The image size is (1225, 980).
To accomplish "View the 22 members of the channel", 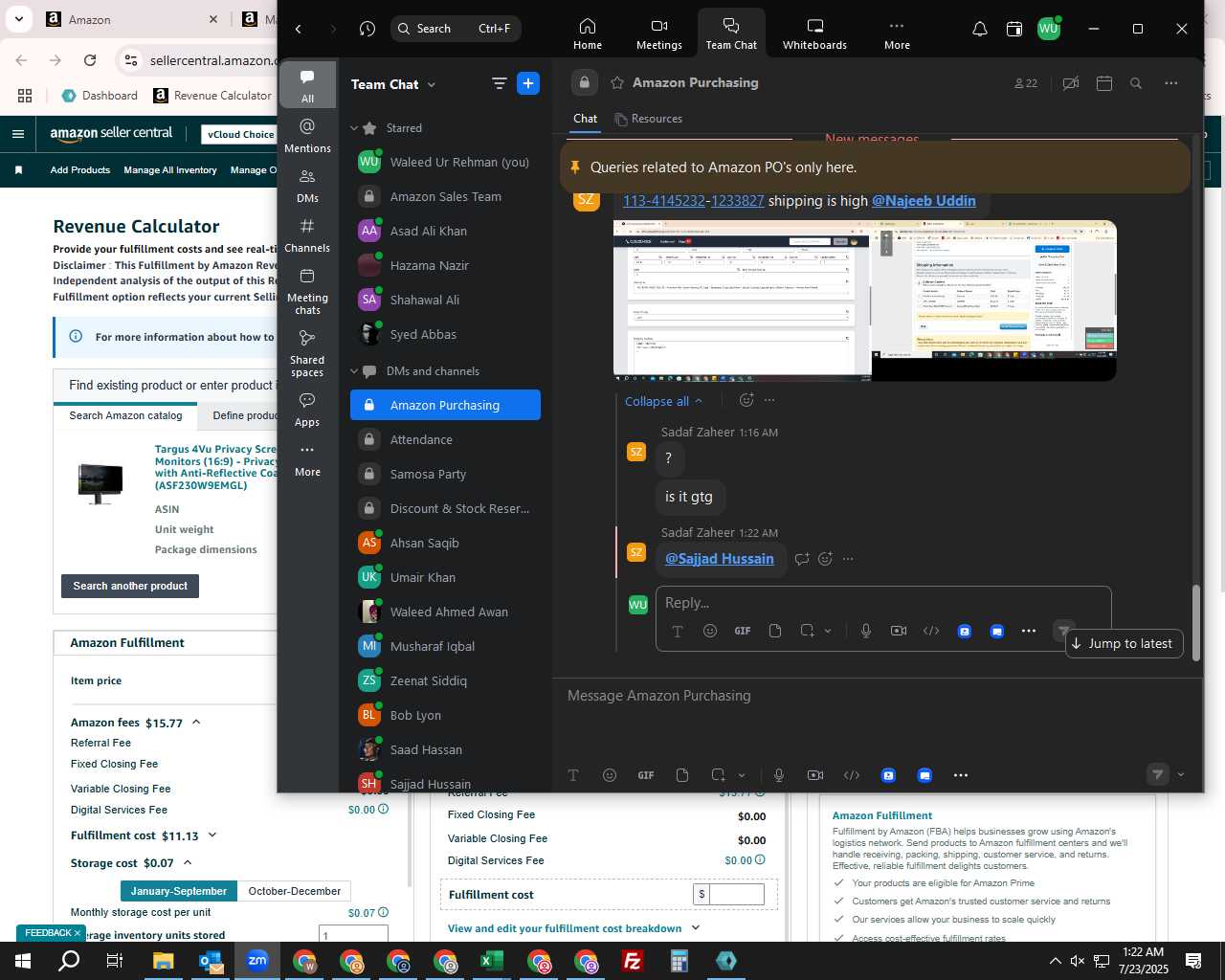I will pyautogui.click(x=1026, y=83).
